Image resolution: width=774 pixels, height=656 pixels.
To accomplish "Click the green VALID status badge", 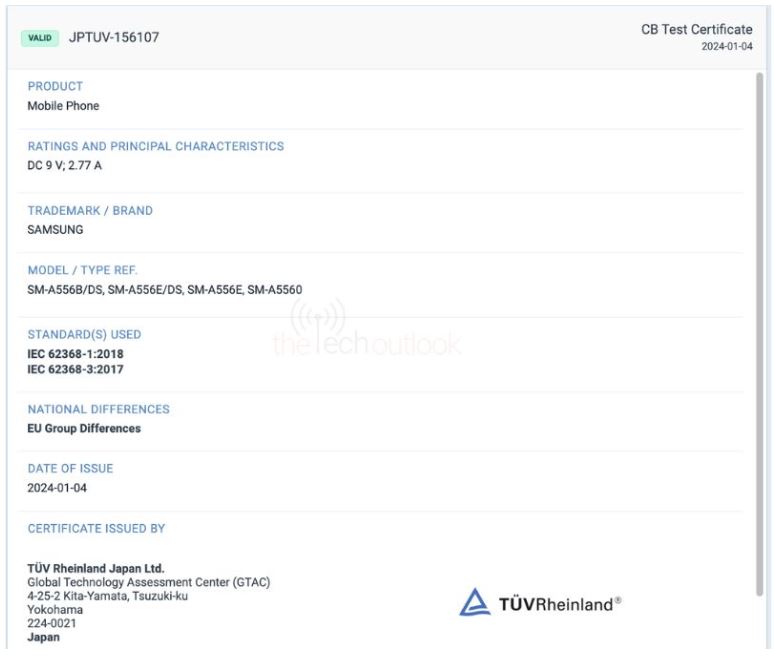I will [x=39, y=38].
